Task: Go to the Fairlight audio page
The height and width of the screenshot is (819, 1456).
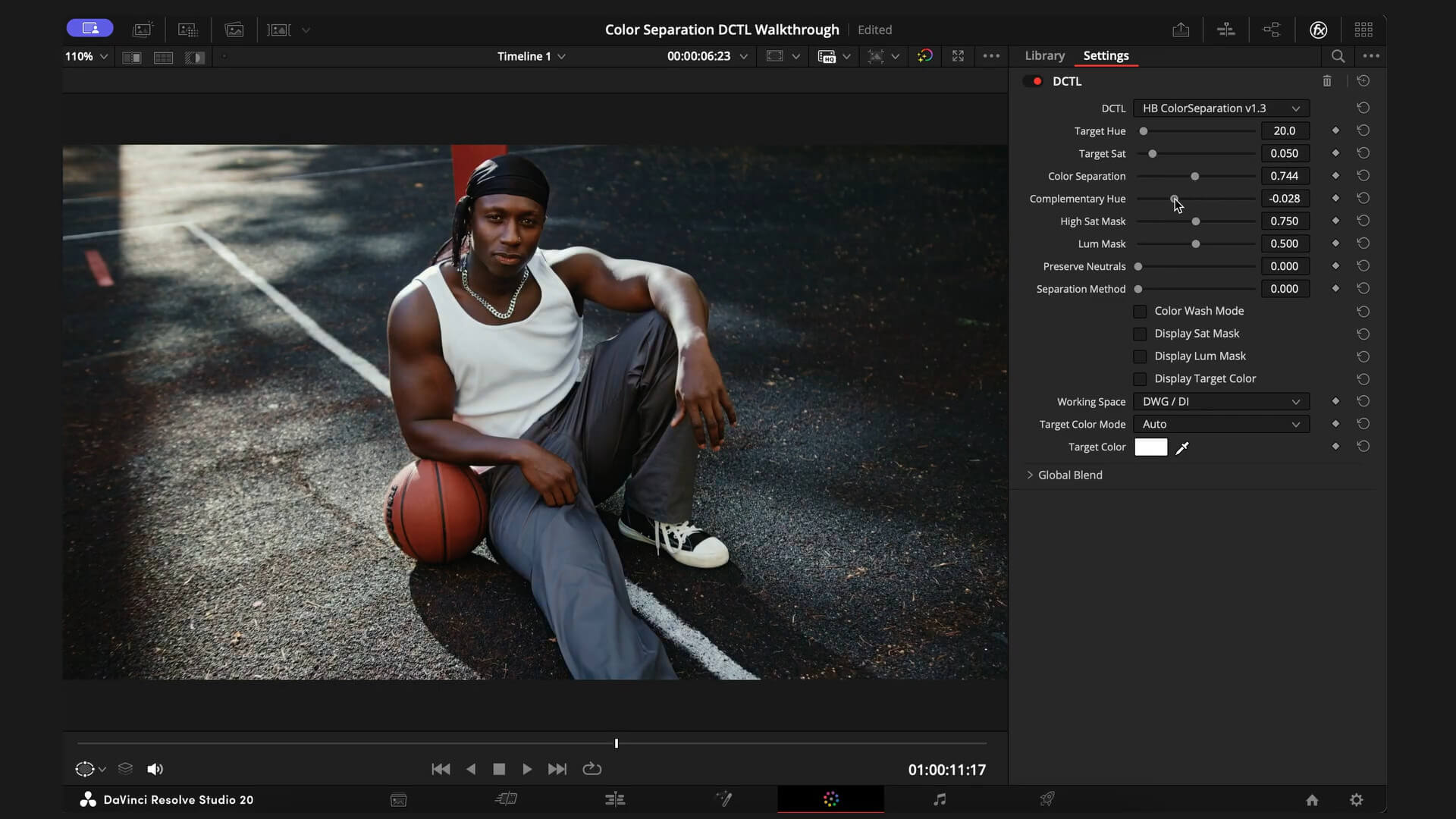Action: (940, 799)
